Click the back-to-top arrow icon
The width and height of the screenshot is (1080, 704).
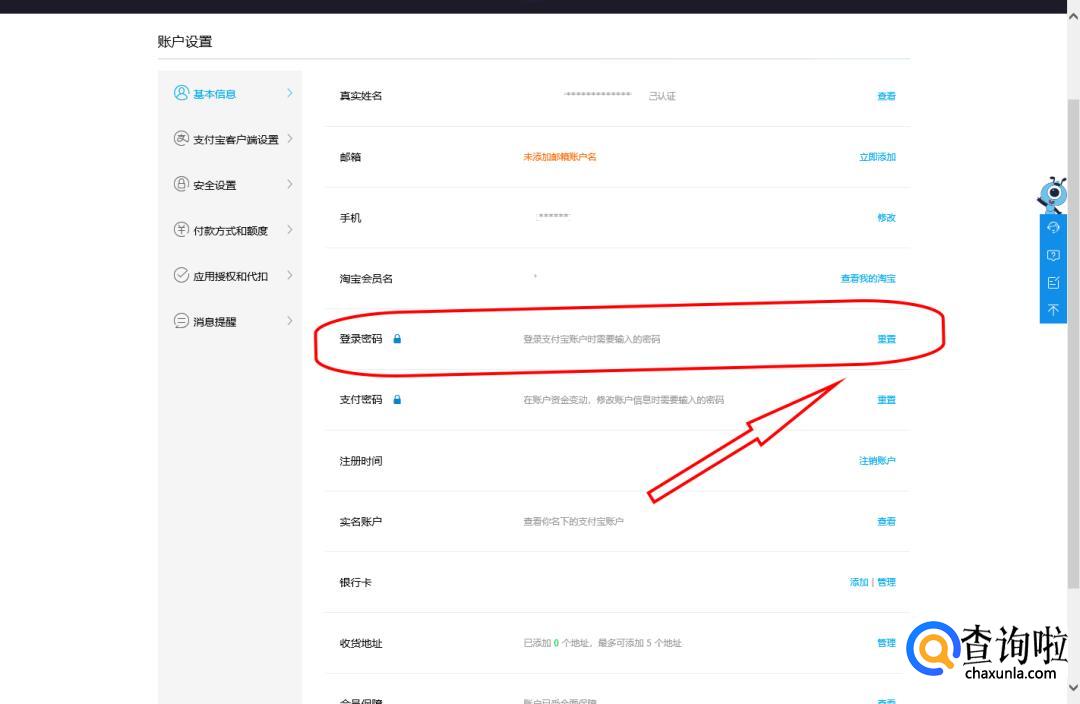pyautogui.click(x=1053, y=310)
